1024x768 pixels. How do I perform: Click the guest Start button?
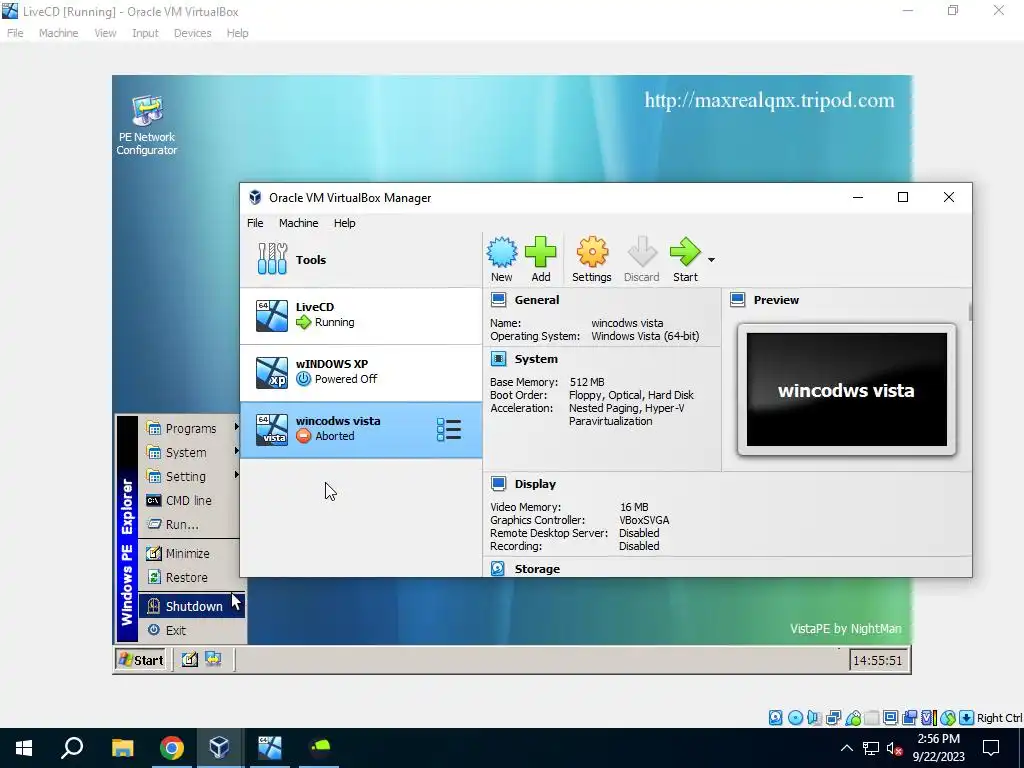click(x=140, y=660)
